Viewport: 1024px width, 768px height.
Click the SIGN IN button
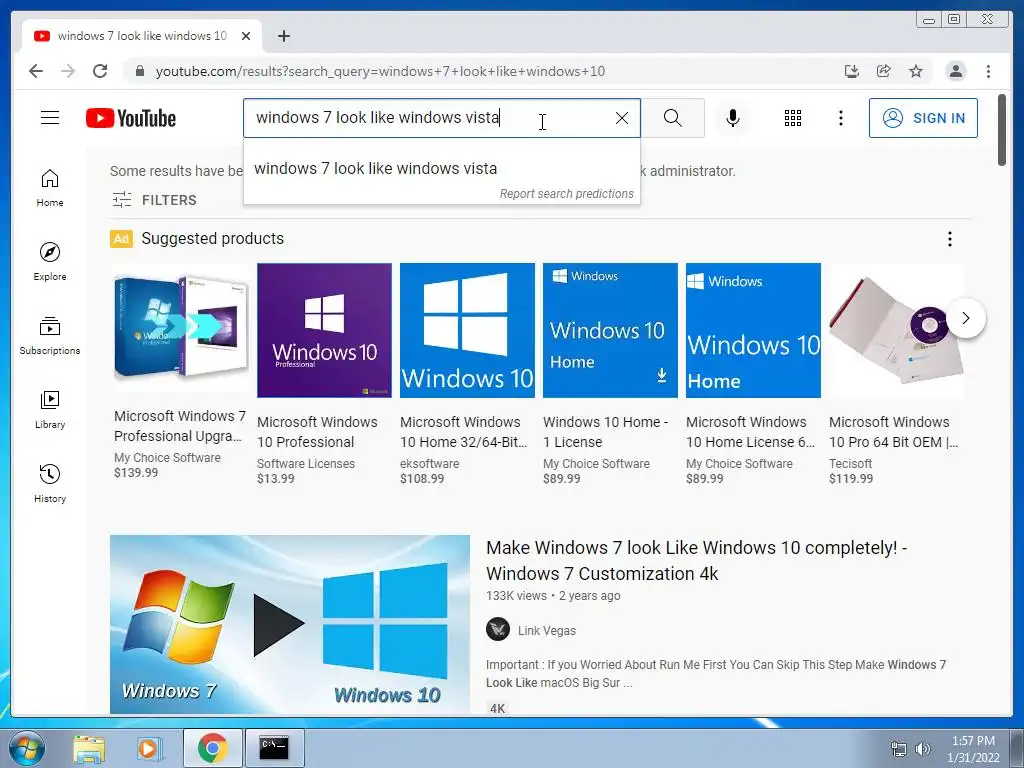923,118
